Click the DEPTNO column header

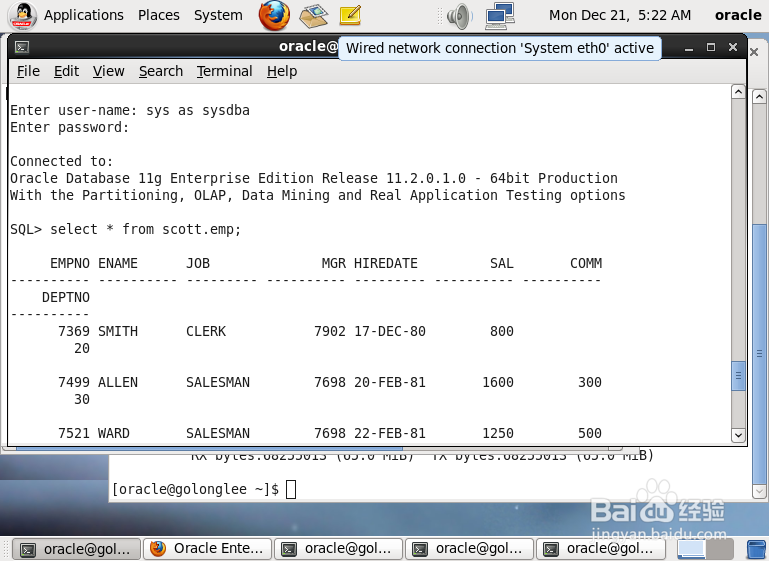(x=66, y=297)
